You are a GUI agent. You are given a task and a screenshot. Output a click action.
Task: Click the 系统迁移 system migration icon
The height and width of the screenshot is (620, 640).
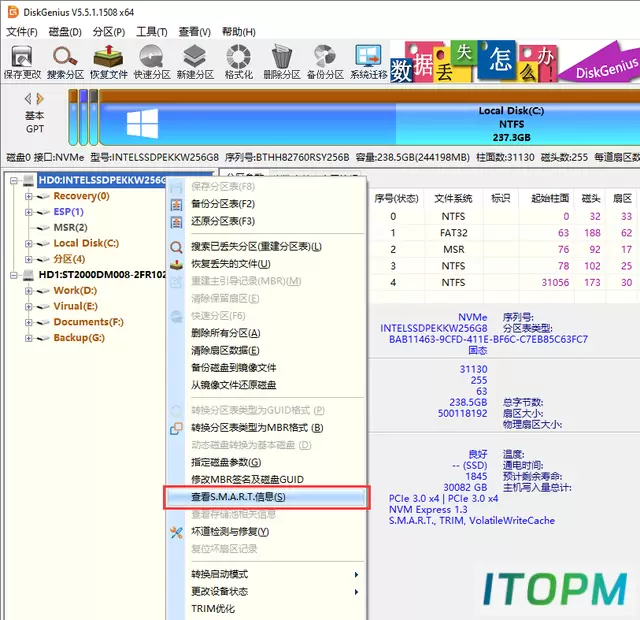coord(369,62)
